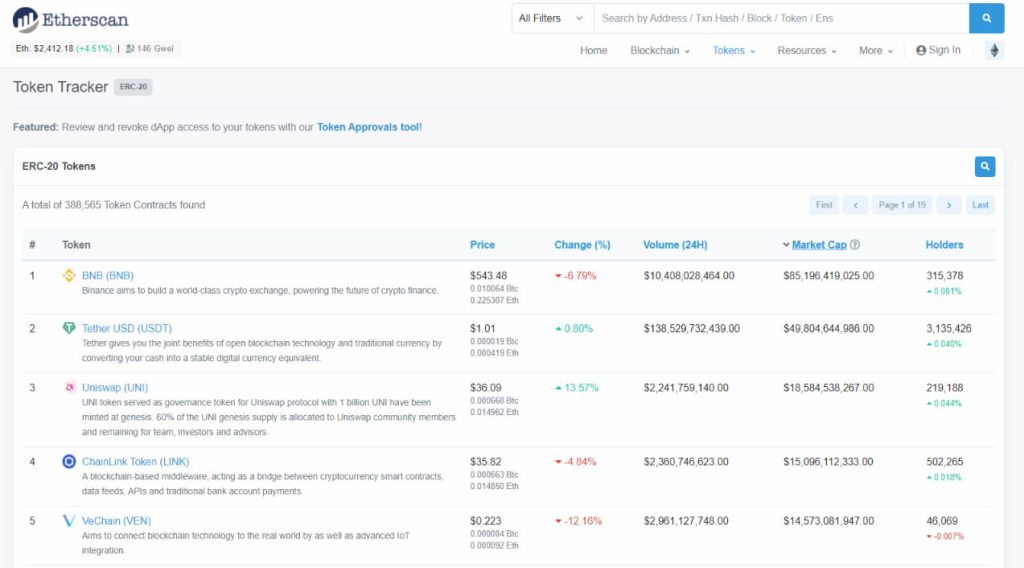Open the Uniswap (UNI) token link
The height and width of the screenshot is (568, 1024).
(115, 388)
